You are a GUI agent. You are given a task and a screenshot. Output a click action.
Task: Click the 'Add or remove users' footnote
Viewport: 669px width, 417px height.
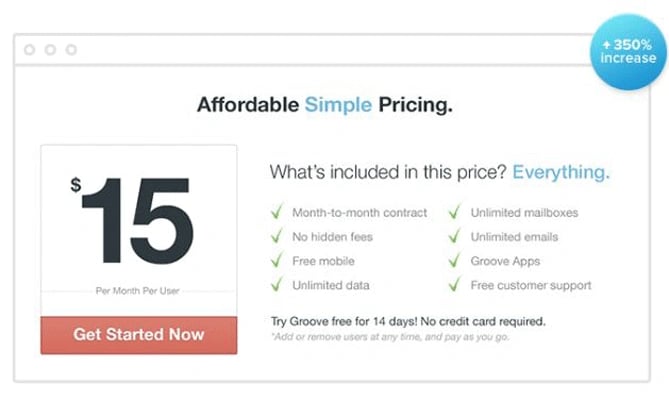coord(386,338)
